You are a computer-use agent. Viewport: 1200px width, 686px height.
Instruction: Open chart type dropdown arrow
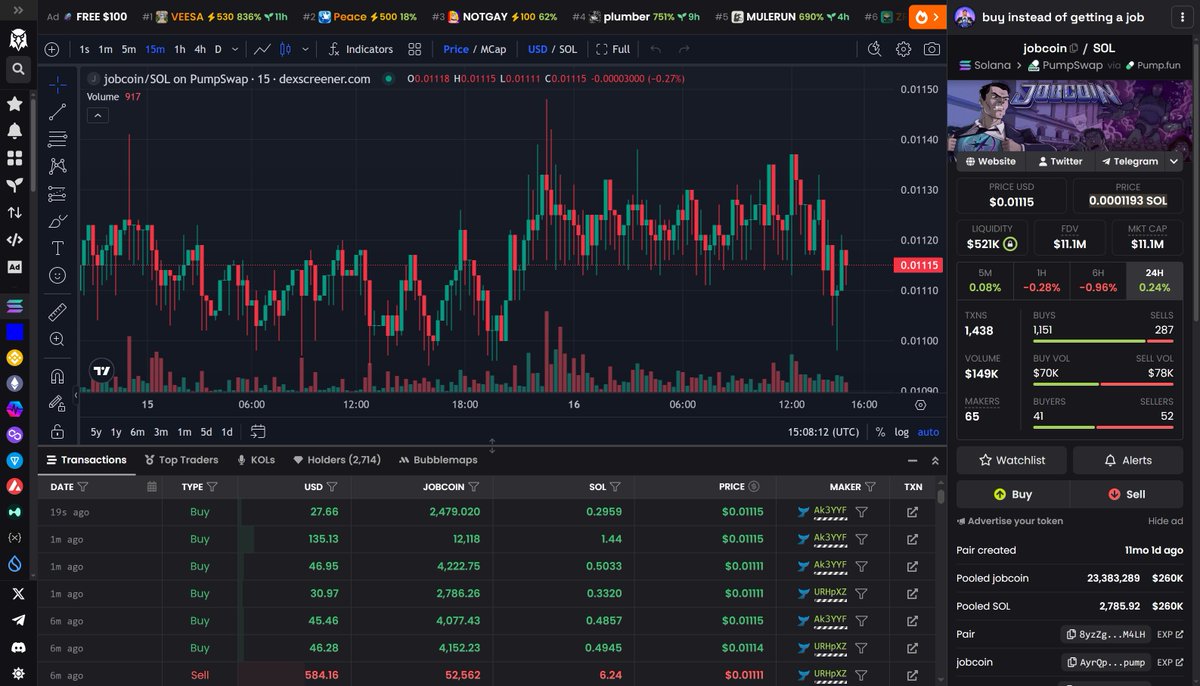coord(304,49)
